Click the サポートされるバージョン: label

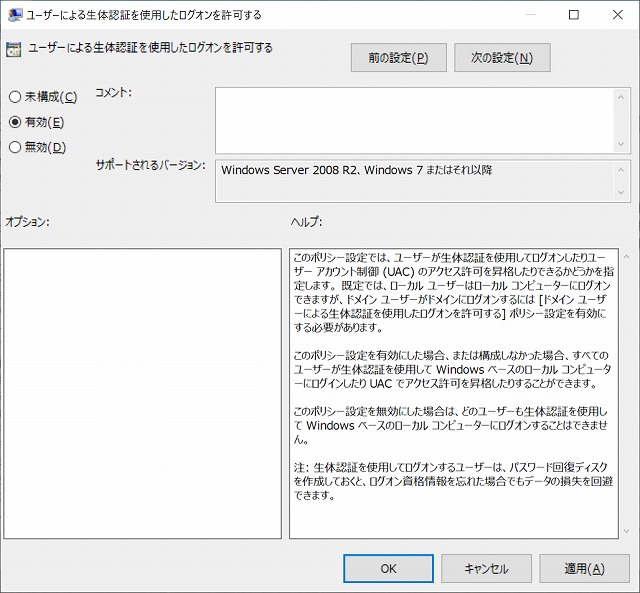150,165
